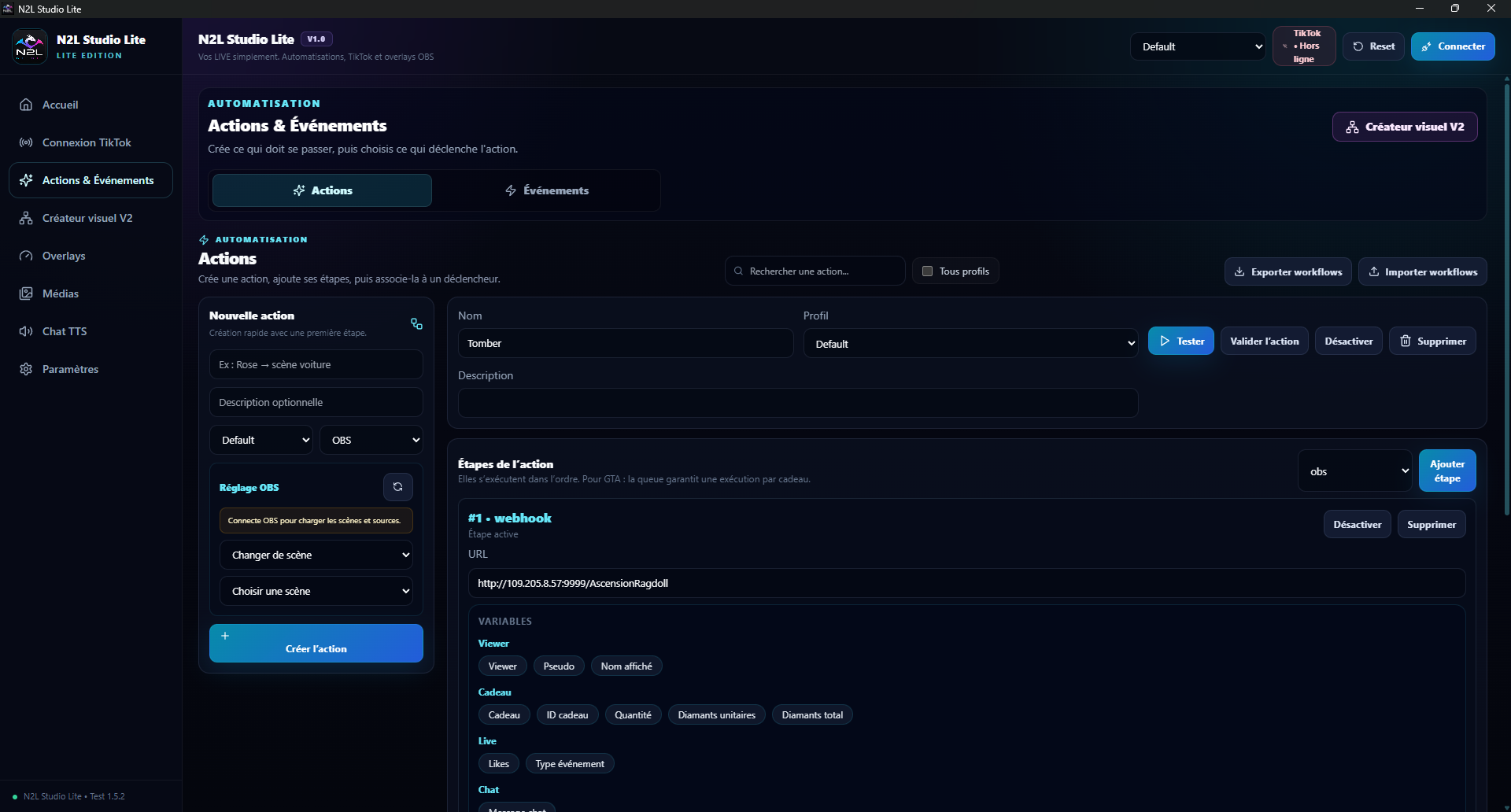Click the reset arrow icon in header
Screen dimensions: 1511x812
tap(1358, 46)
